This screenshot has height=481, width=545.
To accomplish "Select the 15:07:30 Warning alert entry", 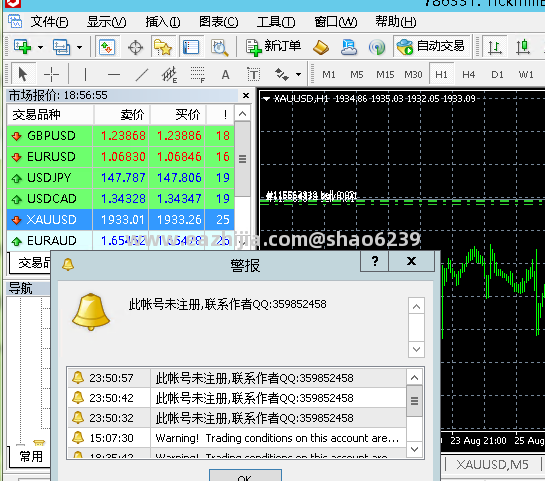I will [237, 438].
